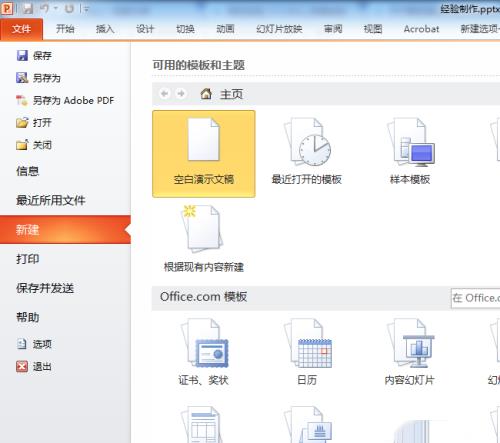Open the 文件 tab
Image resolution: width=500 pixels, height=443 pixels.
pos(21,29)
